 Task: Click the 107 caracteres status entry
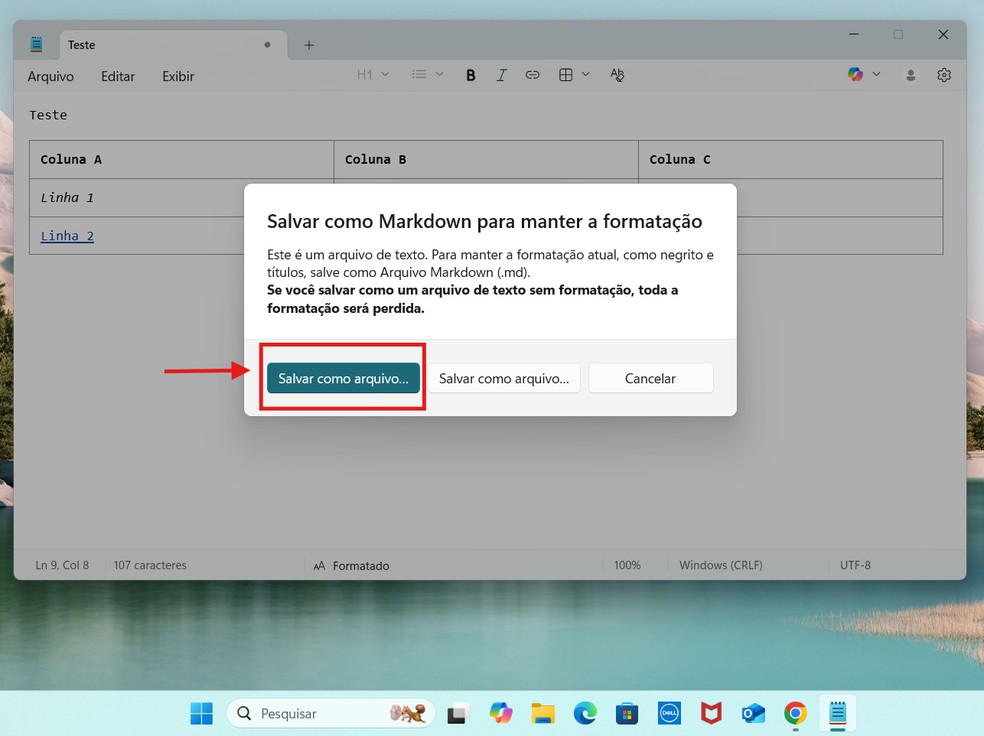150,565
